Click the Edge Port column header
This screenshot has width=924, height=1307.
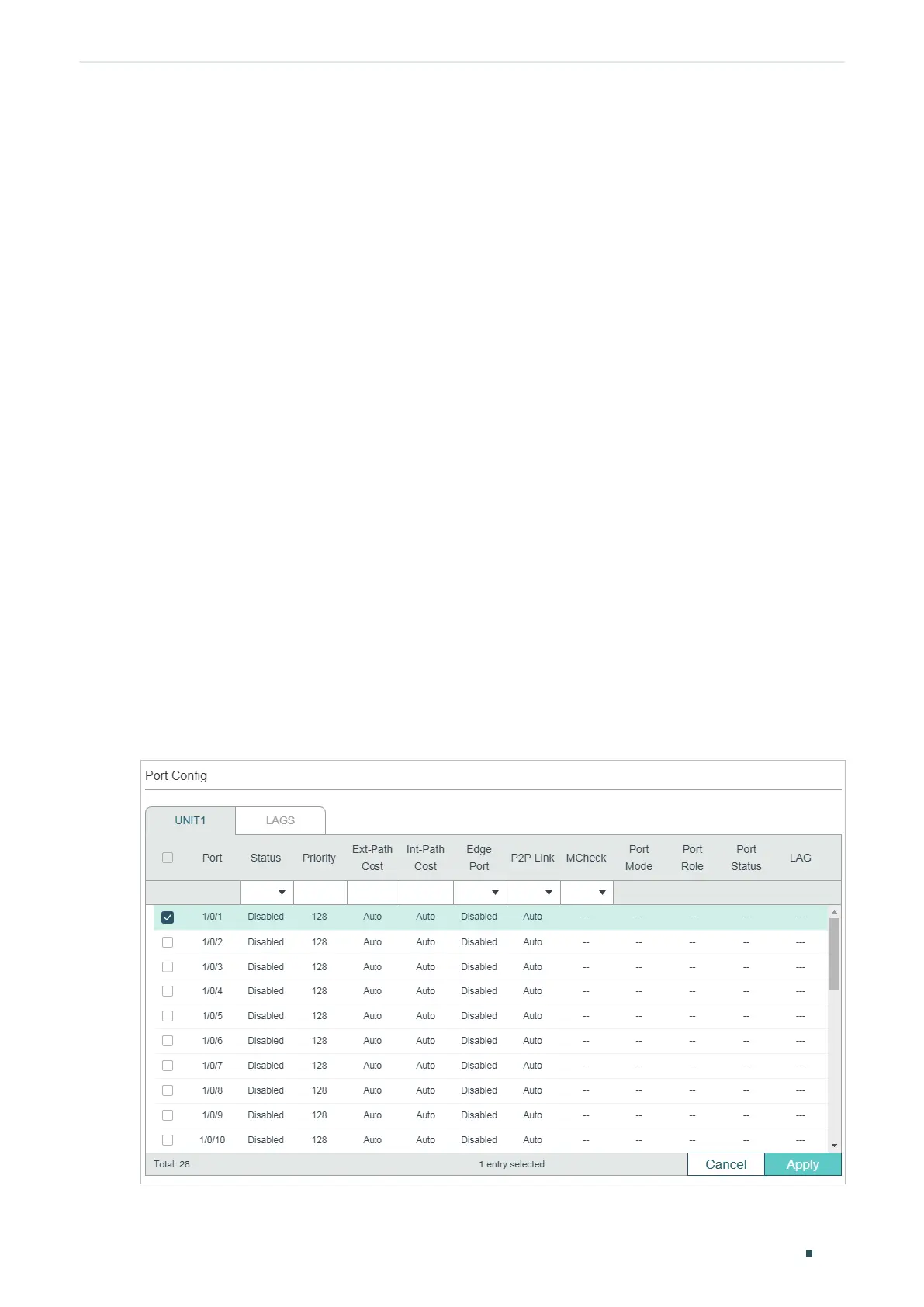(479, 858)
